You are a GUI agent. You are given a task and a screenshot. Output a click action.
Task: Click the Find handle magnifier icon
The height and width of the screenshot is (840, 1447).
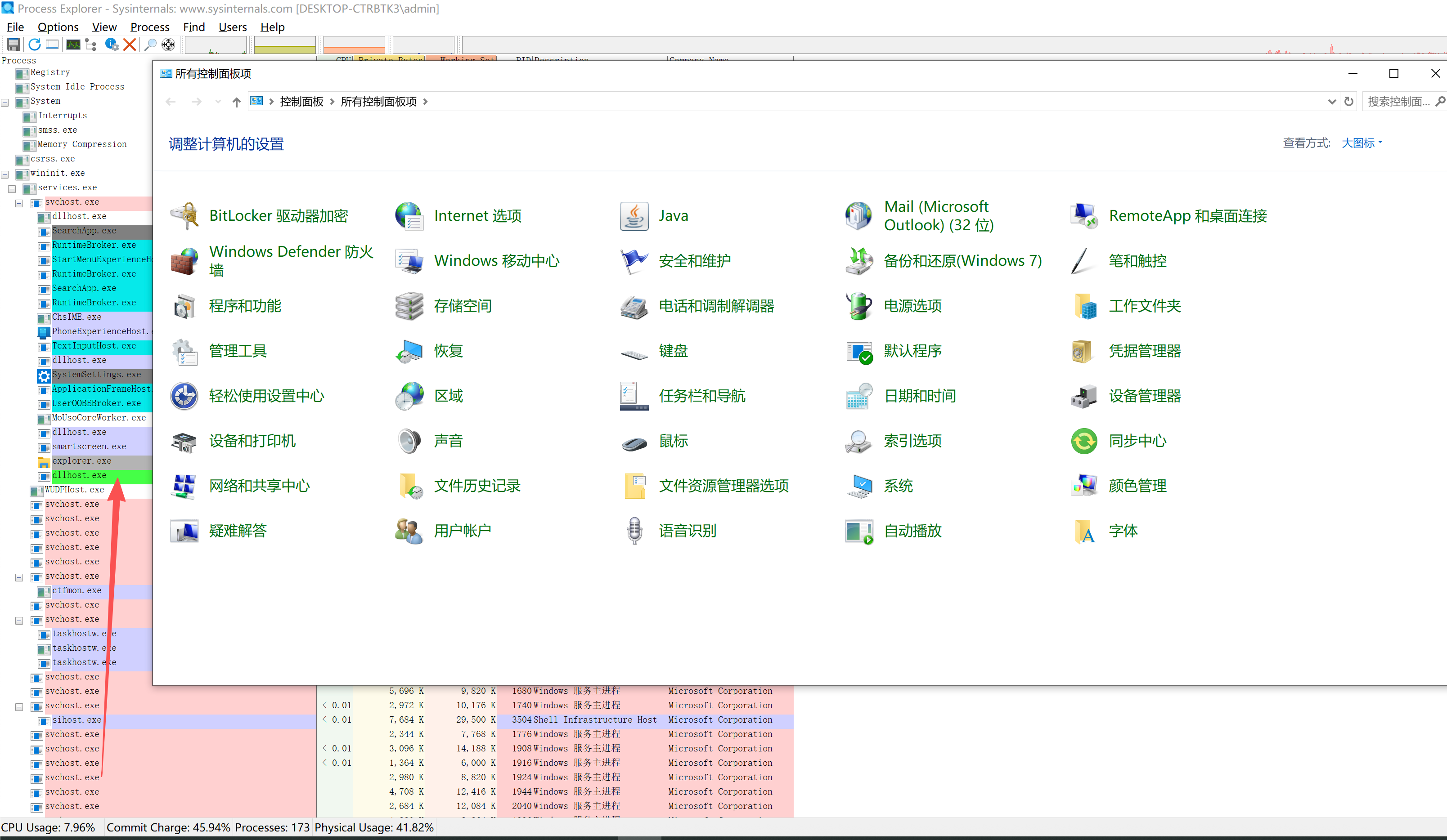point(150,45)
